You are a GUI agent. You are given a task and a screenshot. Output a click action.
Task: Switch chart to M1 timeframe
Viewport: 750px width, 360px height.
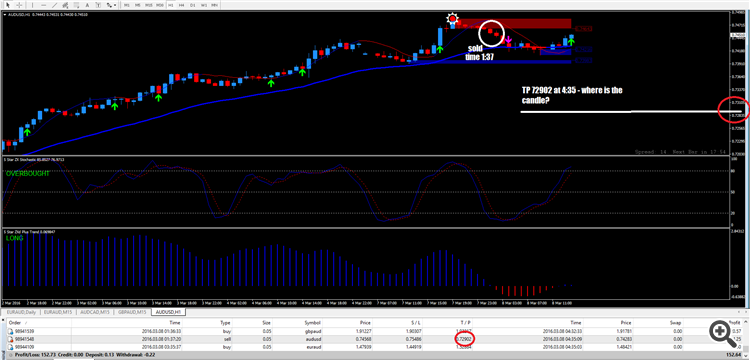coord(127,5)
